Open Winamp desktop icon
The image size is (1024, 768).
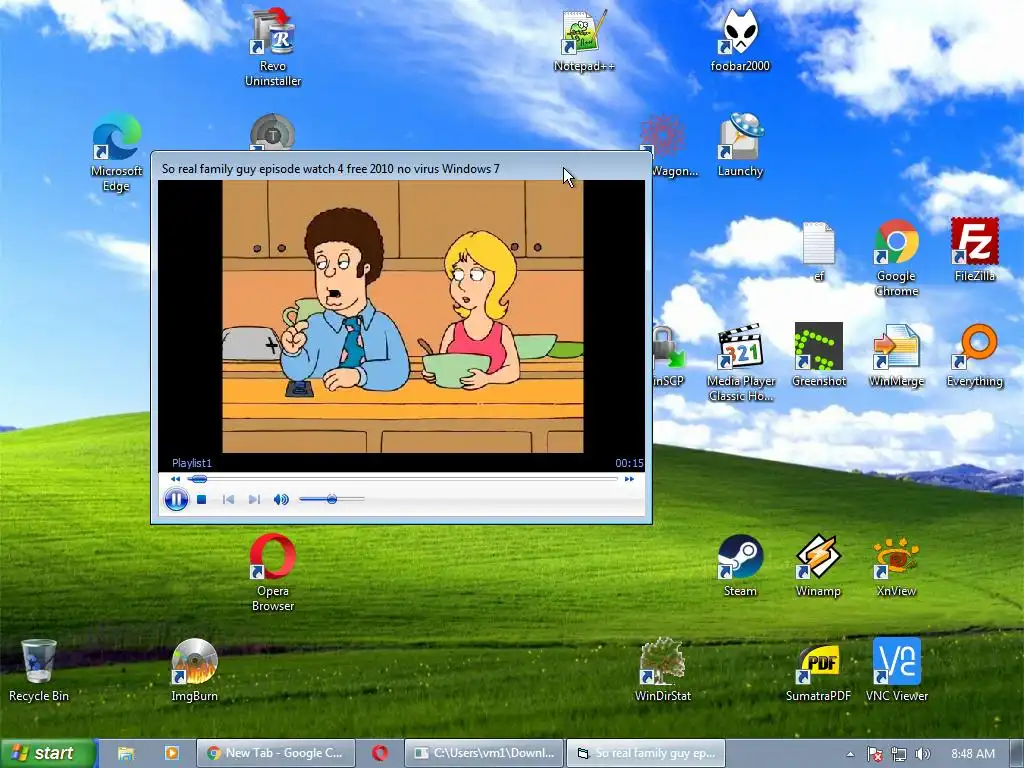[818, 566]
